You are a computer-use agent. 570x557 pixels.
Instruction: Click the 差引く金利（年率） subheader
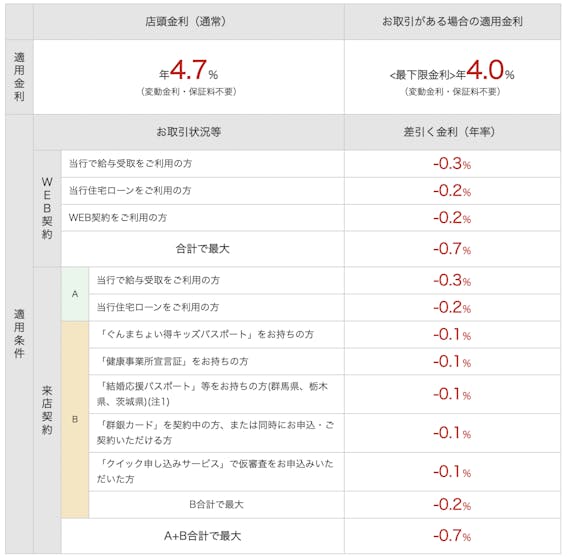[x=449, y=132]
